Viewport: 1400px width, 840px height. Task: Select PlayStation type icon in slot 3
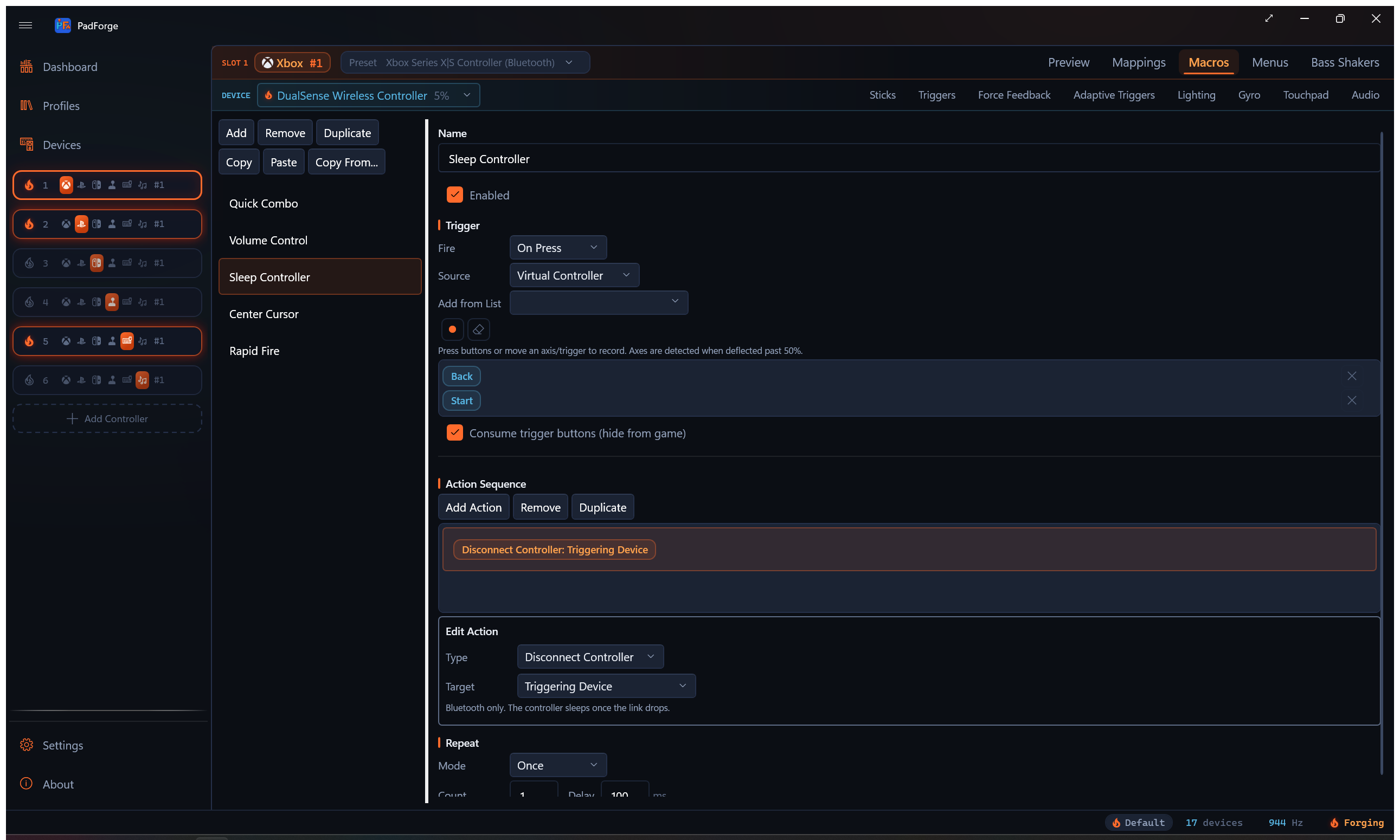pyautogui.click(x=81, y=263)
